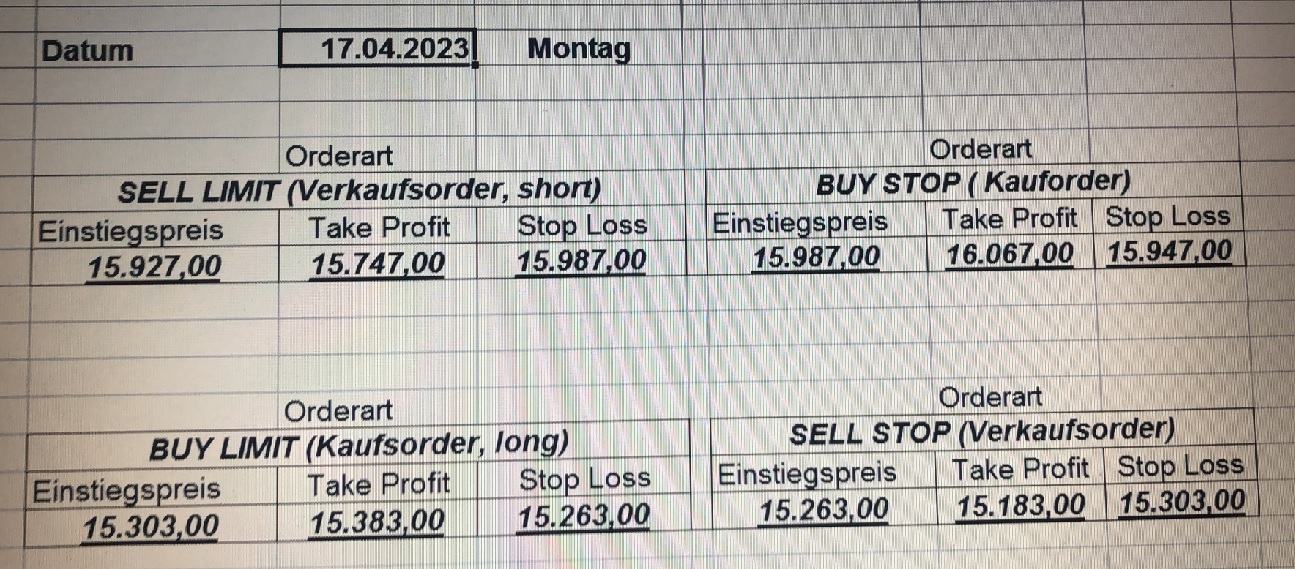
Task: Click the Datum label cell
Action: [88, 50]
